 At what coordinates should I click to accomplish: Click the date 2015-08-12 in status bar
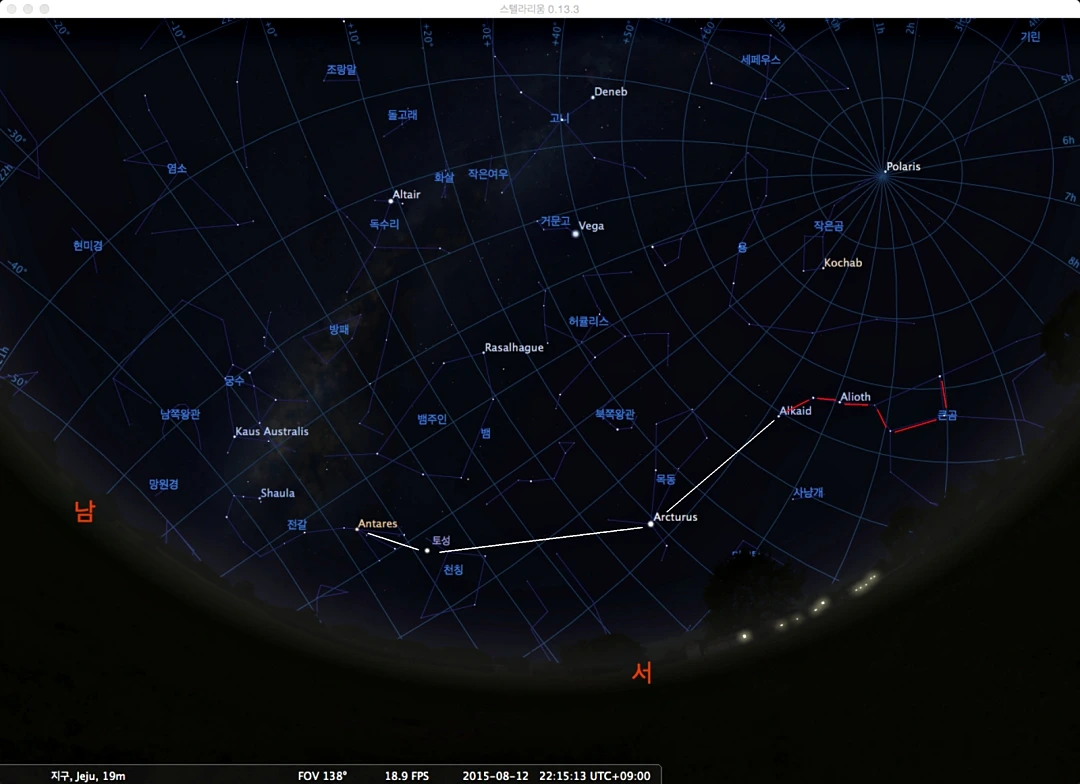(x=495, y=776)
